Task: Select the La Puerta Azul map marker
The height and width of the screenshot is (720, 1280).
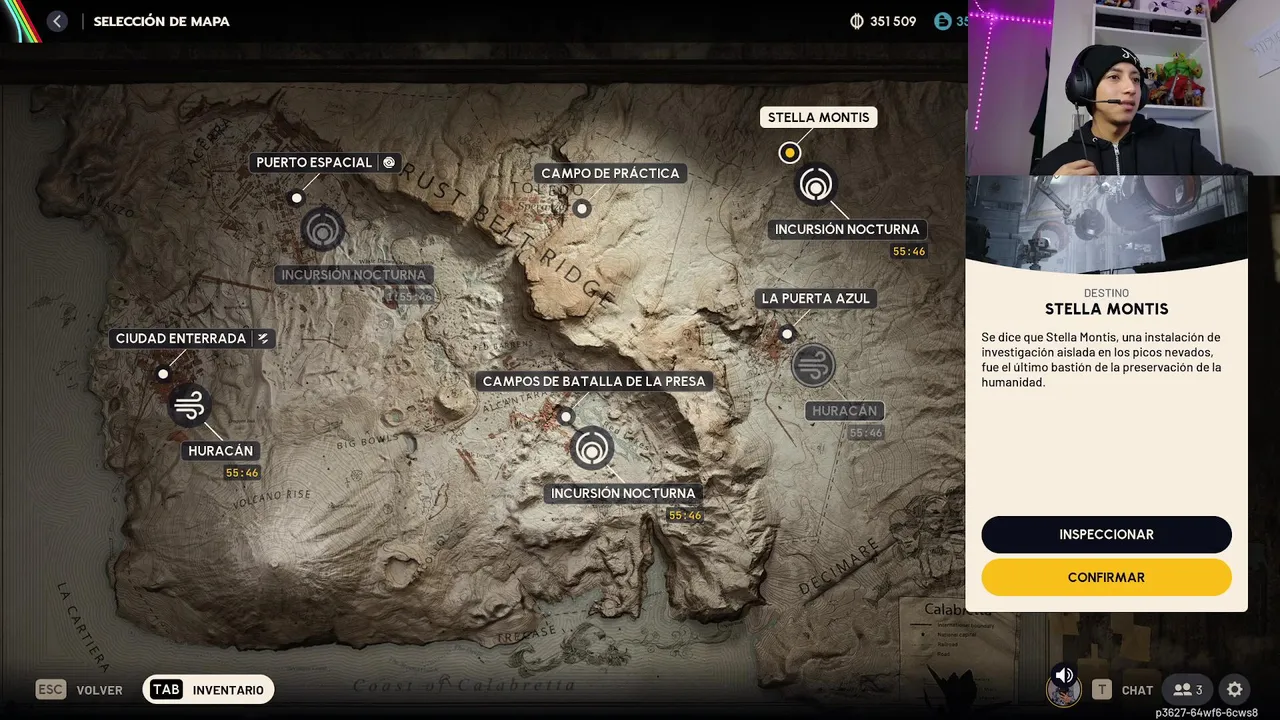Action: click(787, 334)
